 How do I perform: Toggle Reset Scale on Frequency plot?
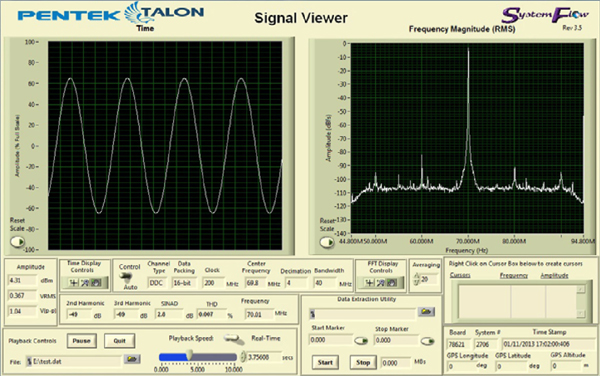(x=327, y=242)
